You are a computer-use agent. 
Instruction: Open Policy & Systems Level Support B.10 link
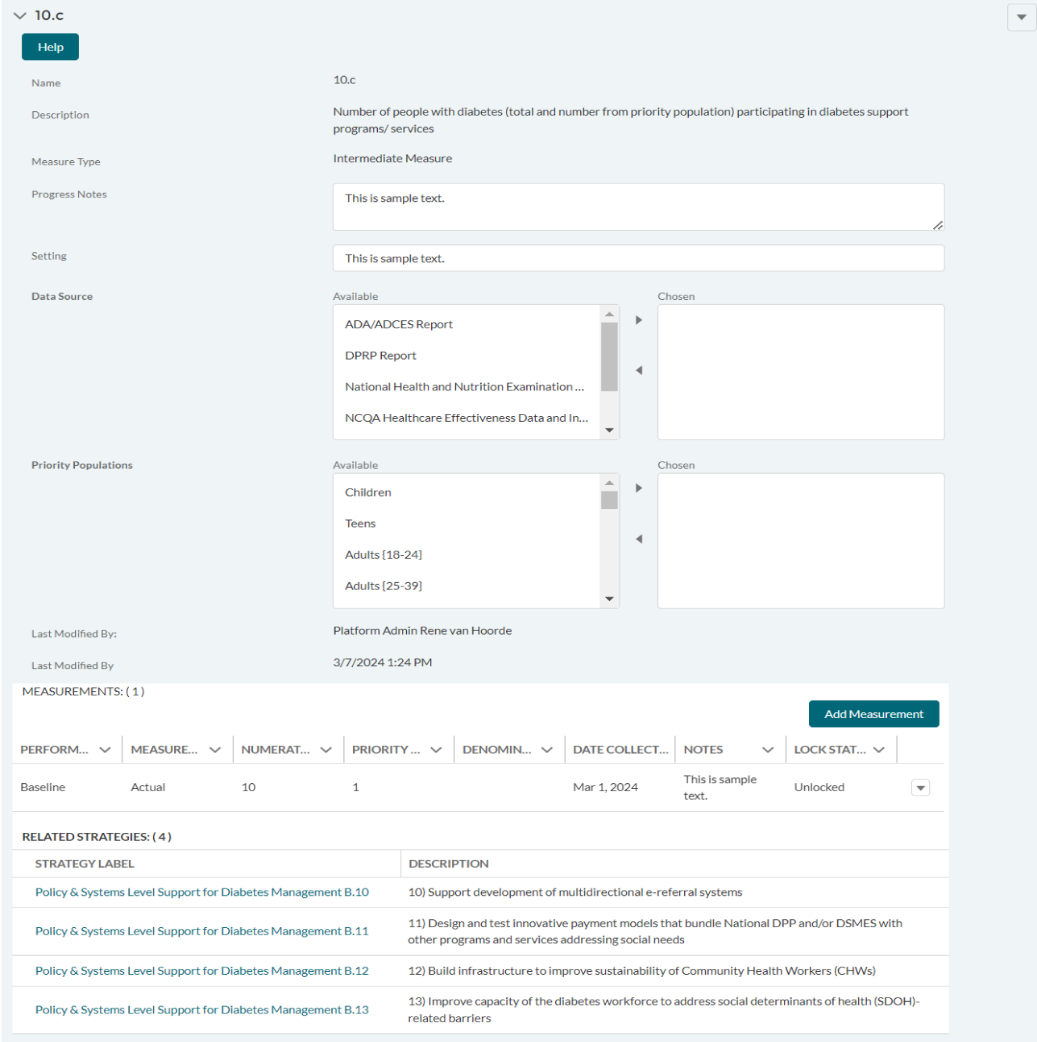(202, 892)
